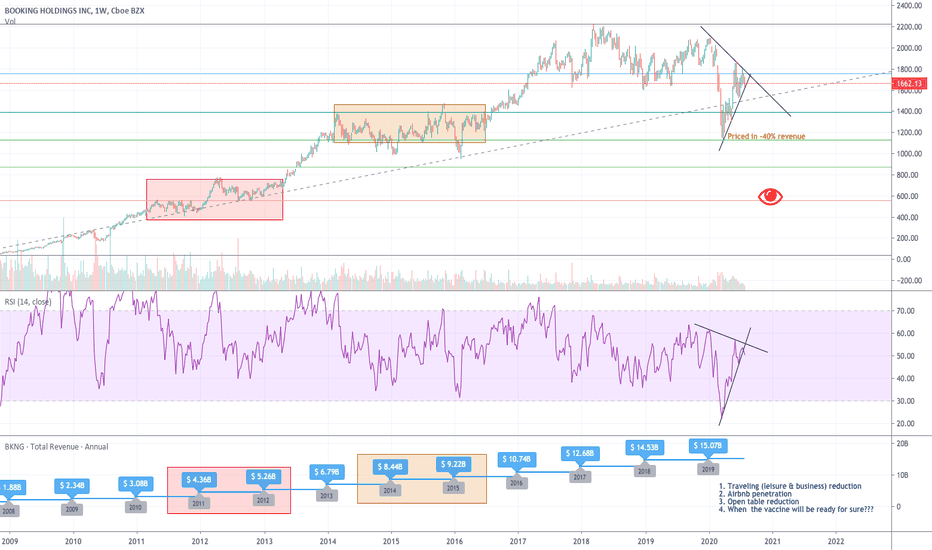
Task: Click the $10.74B revenue label
Action: click(517, 459)
